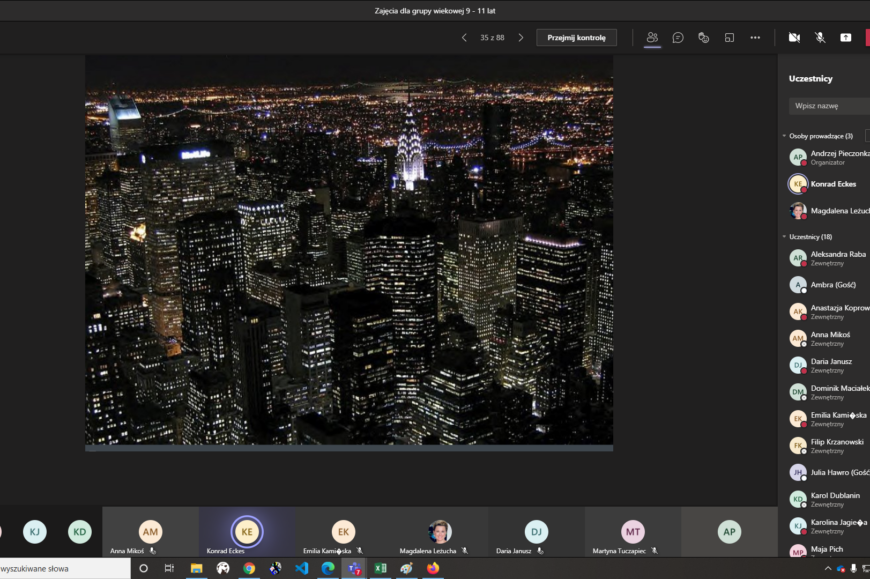Select Karol Dublanin in participants list
Viewport: 870px width, 579px height.
829,499
